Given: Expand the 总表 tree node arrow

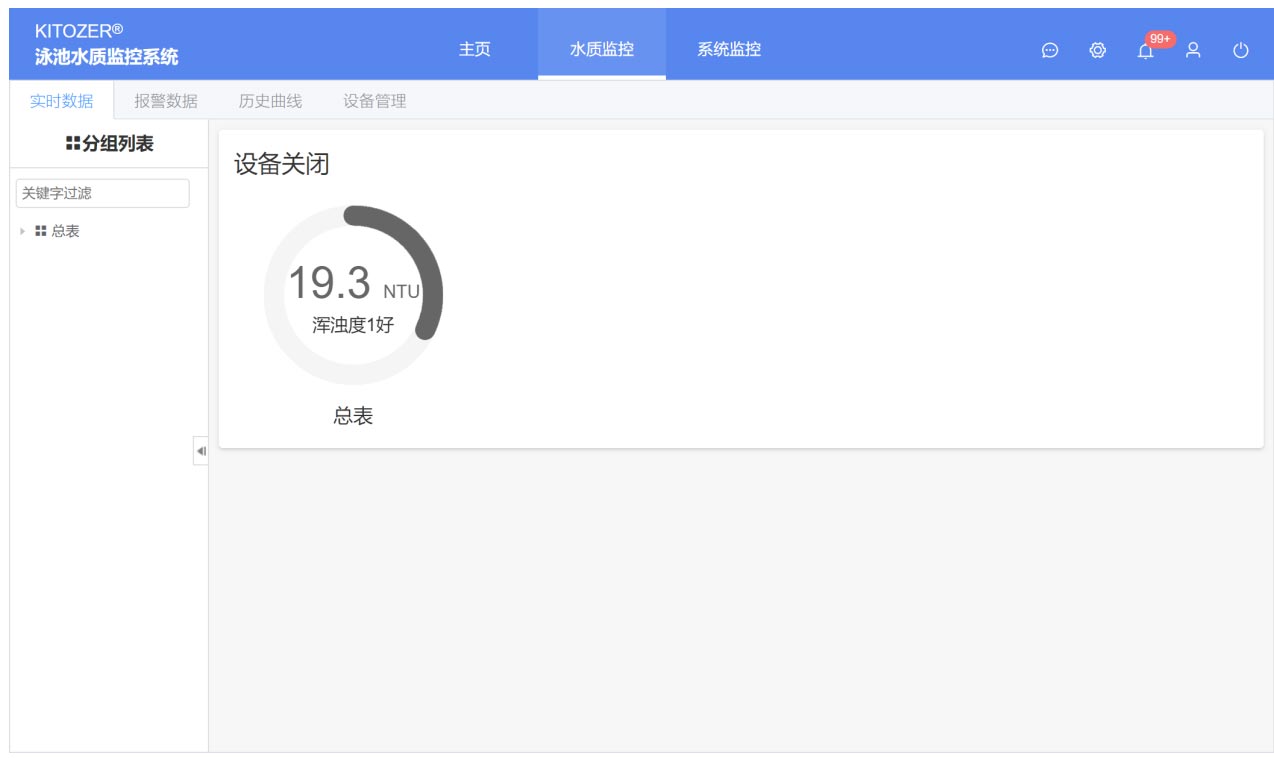Looking at the screenshot, I should tap(23, 231).
